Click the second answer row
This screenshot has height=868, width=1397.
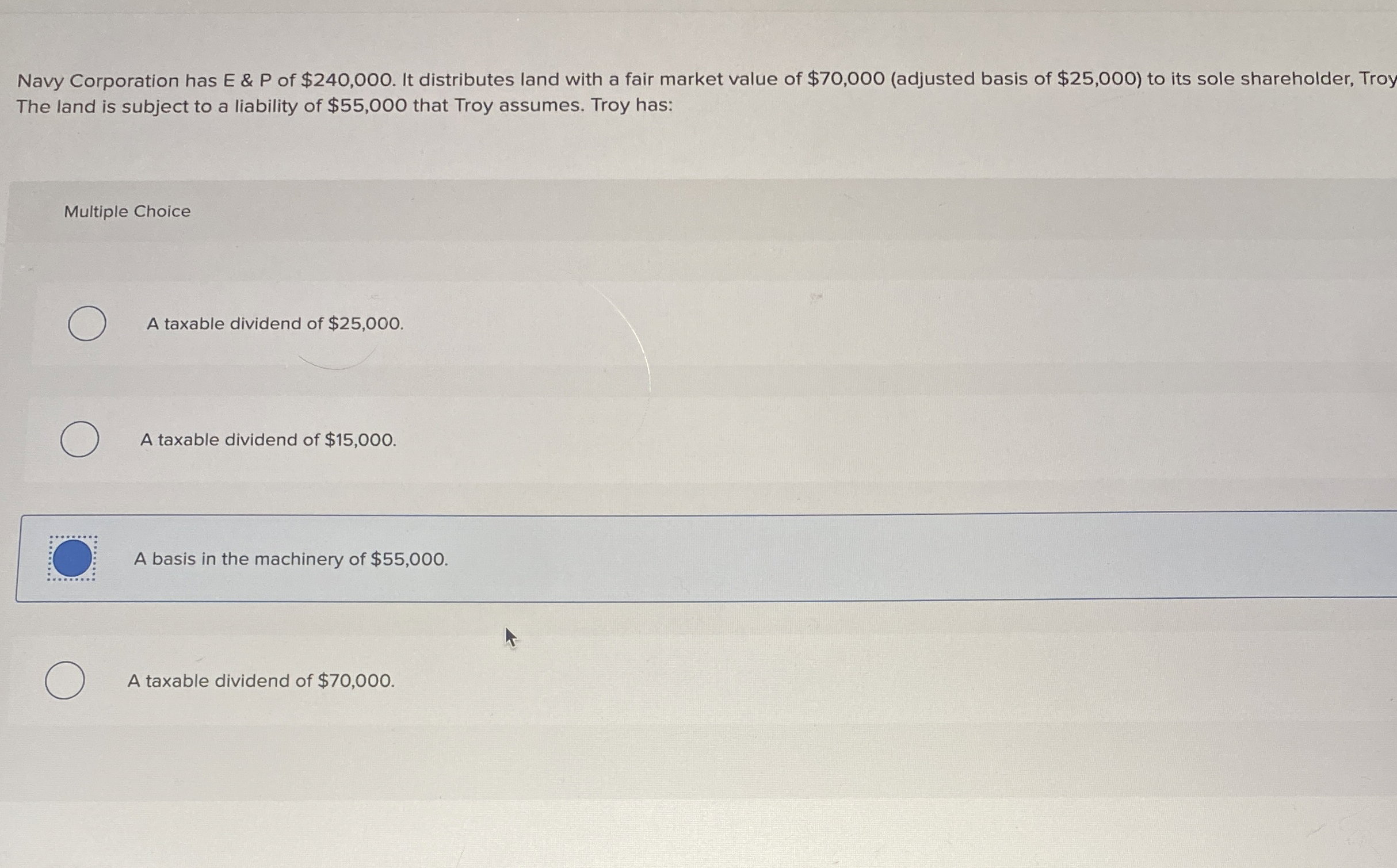pyautogui.click(x=690, y=440)
